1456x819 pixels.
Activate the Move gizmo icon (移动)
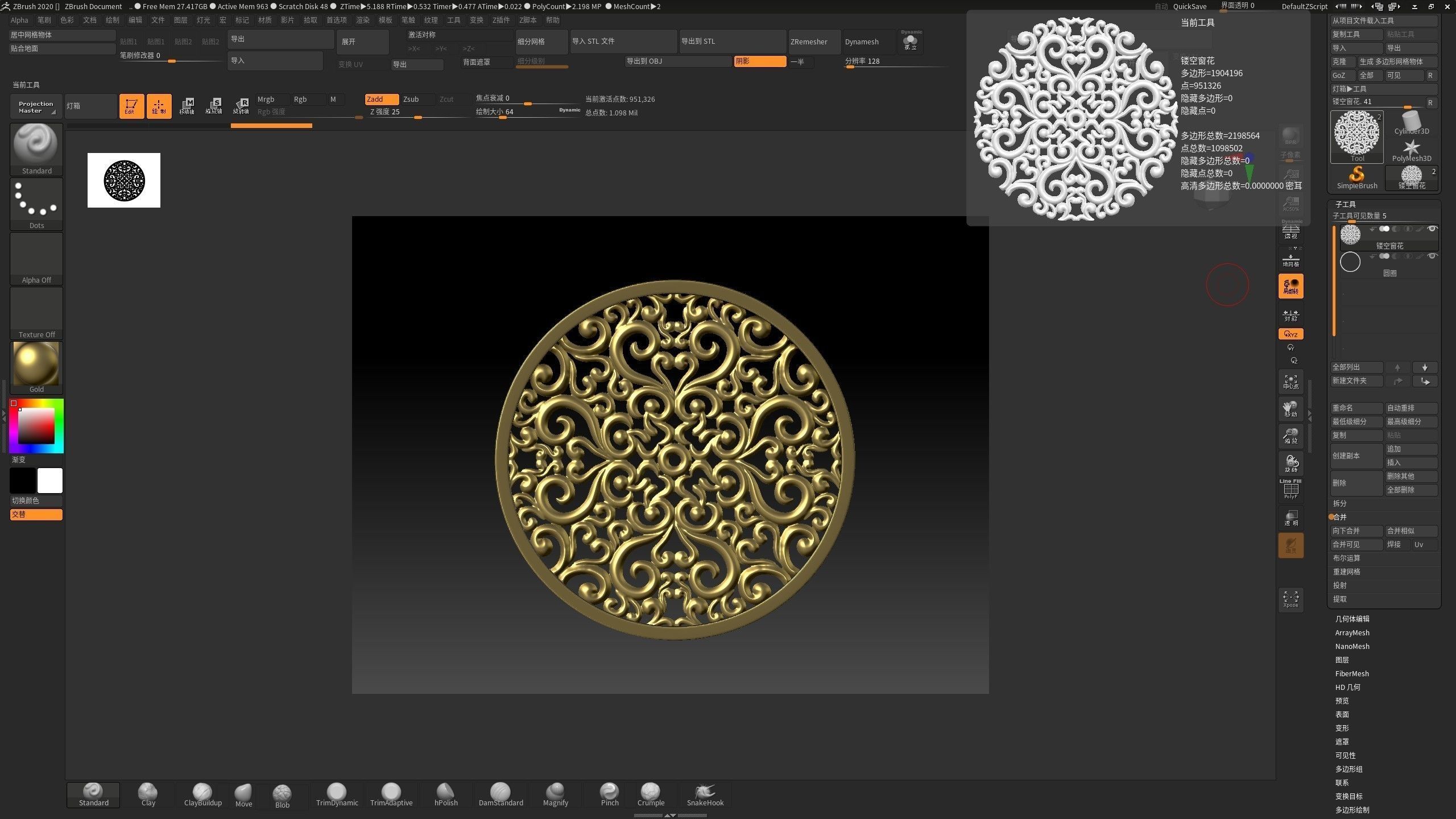pyautogui.click(x=1290, y=408)
